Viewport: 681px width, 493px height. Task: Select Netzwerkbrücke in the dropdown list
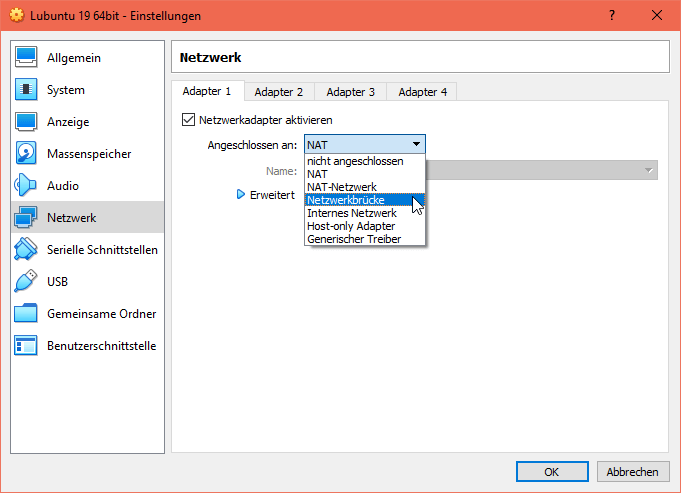pyautogui.click(x=365, y=200)
